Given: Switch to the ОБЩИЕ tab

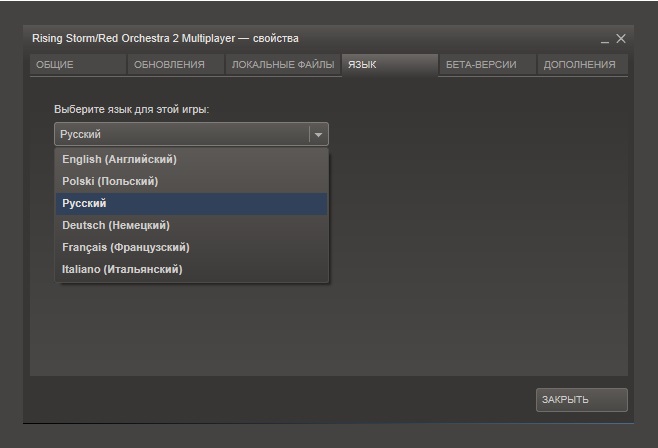Looking at the screenshot, I should (78, 65).
